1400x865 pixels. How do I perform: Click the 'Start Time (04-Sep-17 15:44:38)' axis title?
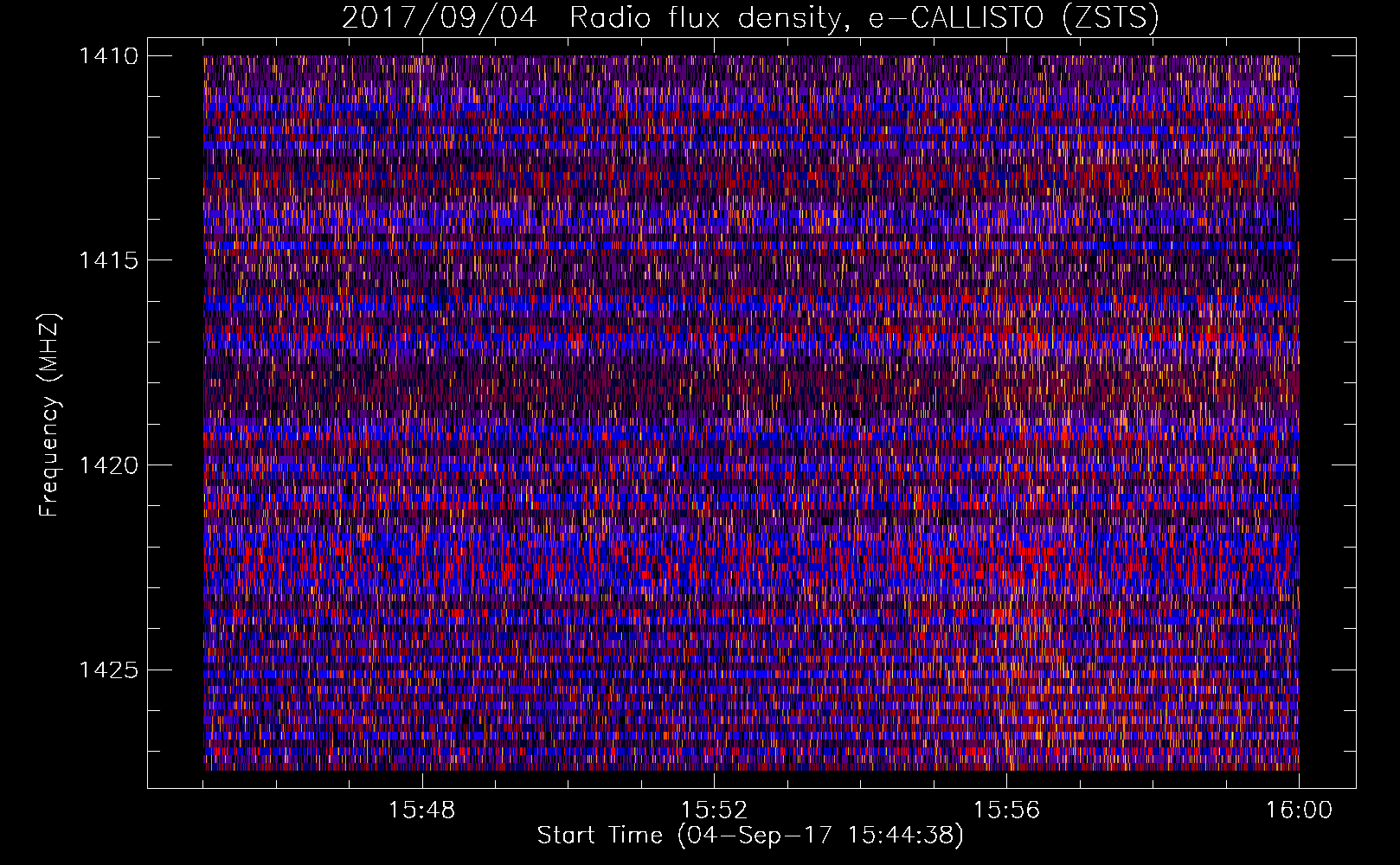pyautogui.click(x=750, y=836)
